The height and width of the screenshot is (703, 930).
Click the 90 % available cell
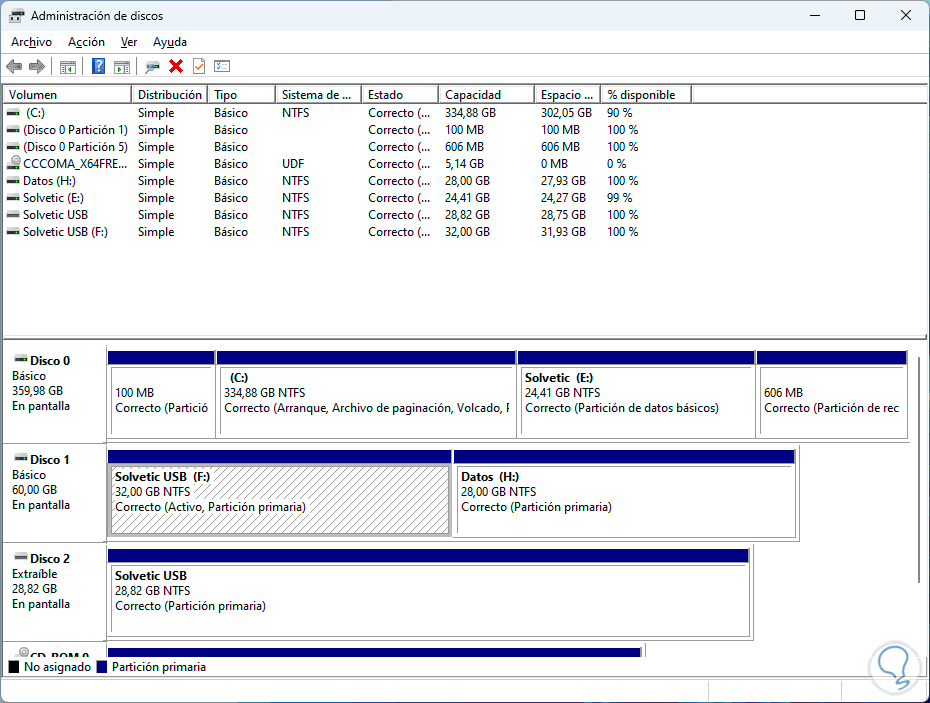(x=619, y=113)
